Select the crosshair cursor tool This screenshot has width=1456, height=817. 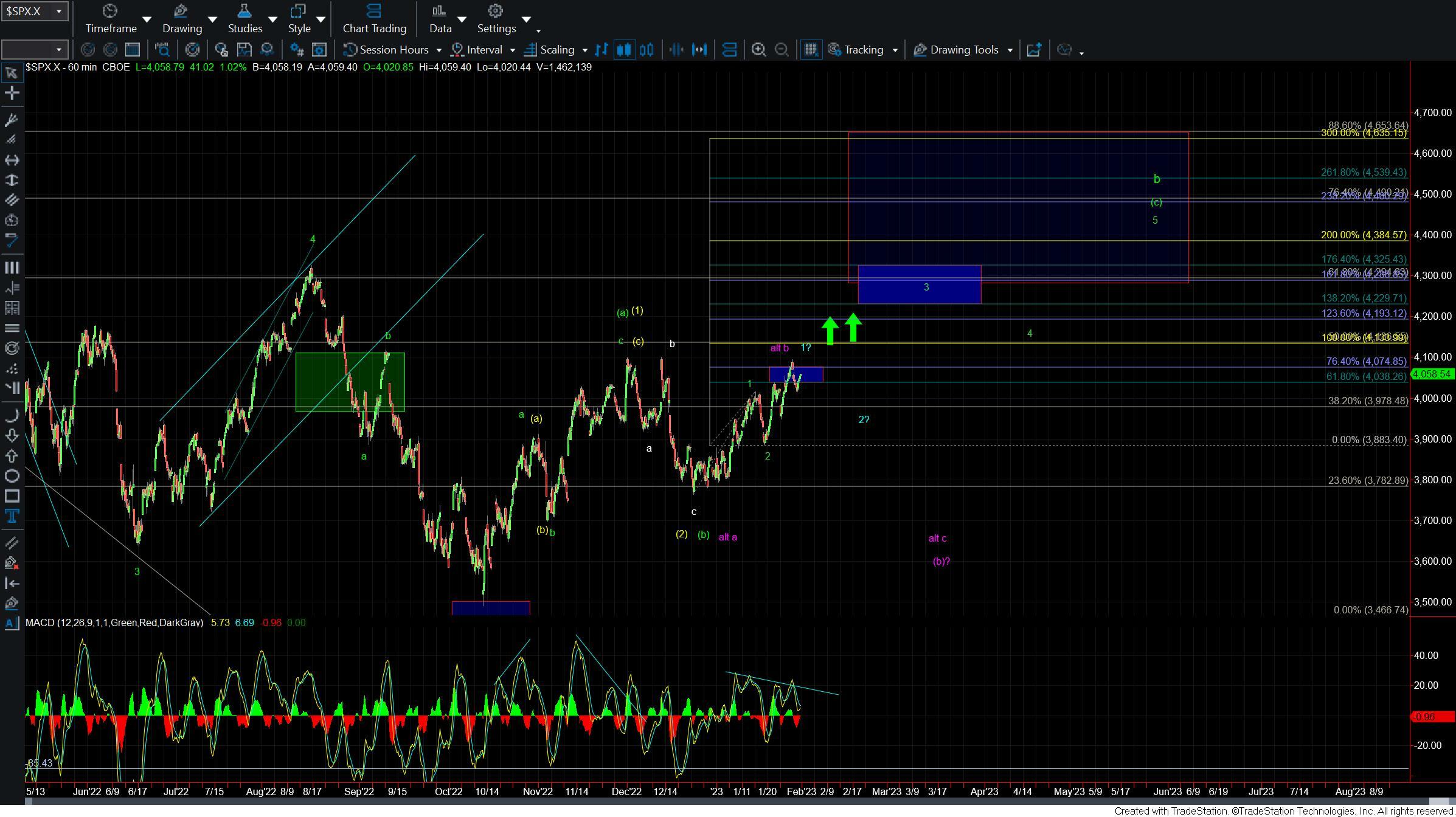12,93
